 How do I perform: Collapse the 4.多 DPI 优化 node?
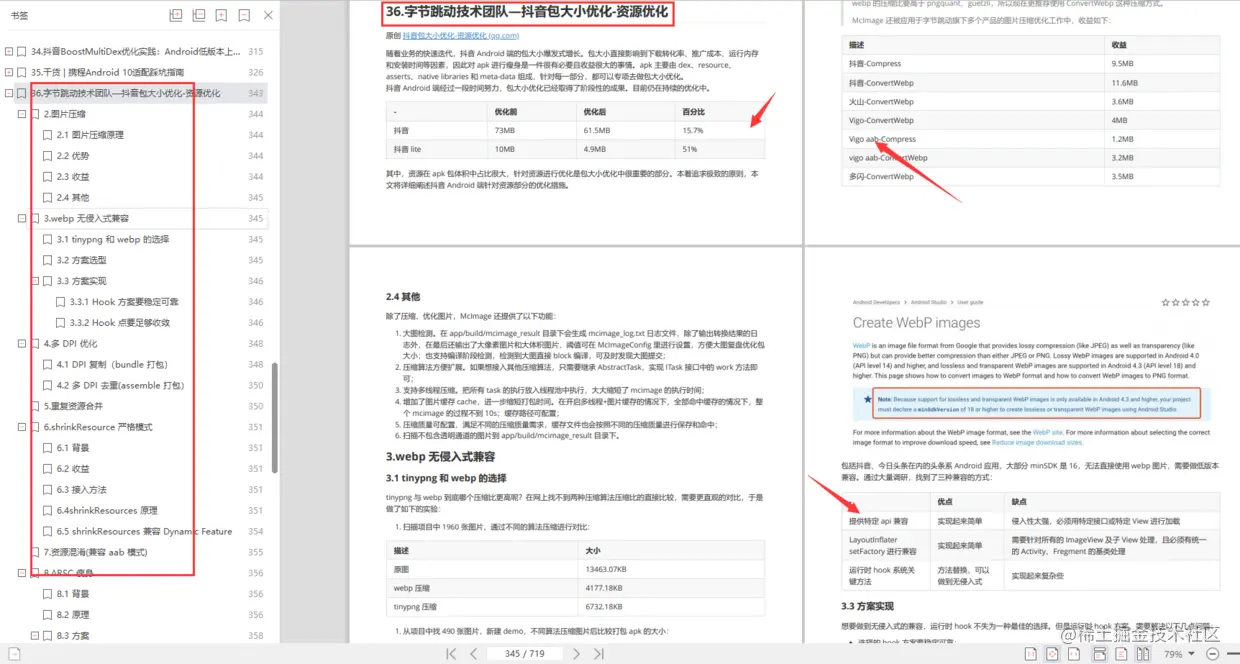point(22,343)
